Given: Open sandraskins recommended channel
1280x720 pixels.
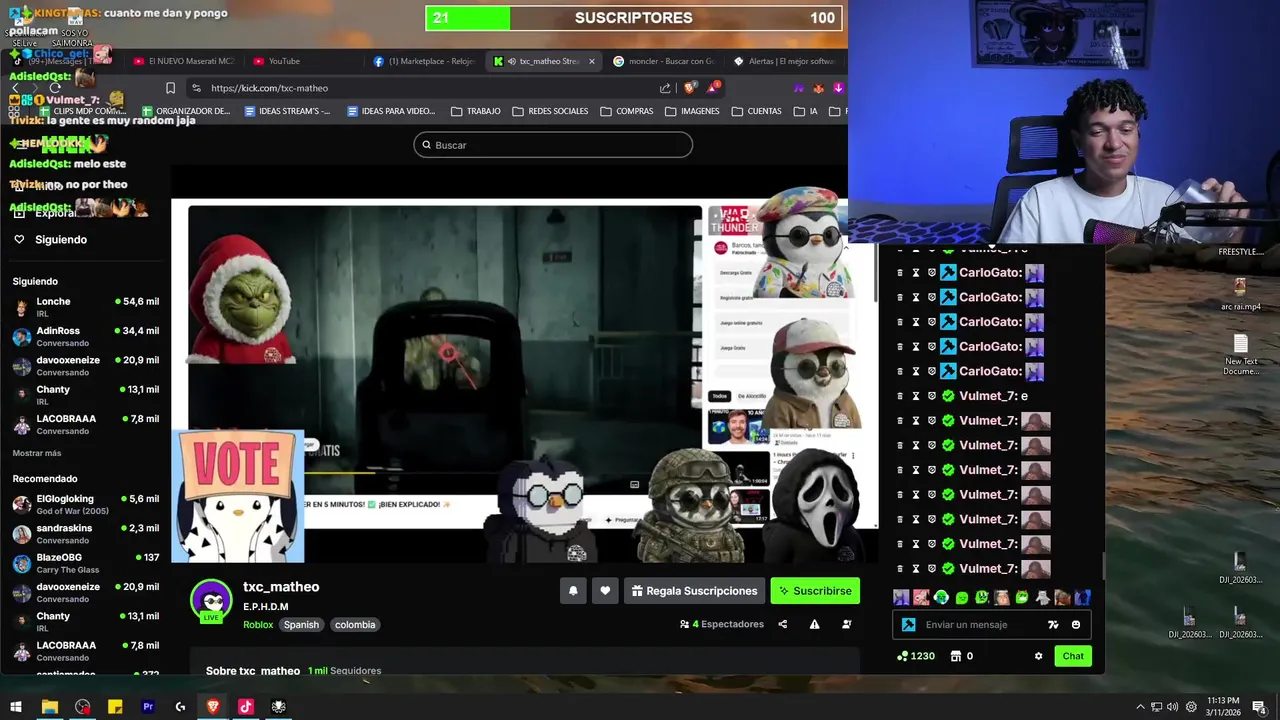Looking at the screenshot, I should tap(85, 533).
